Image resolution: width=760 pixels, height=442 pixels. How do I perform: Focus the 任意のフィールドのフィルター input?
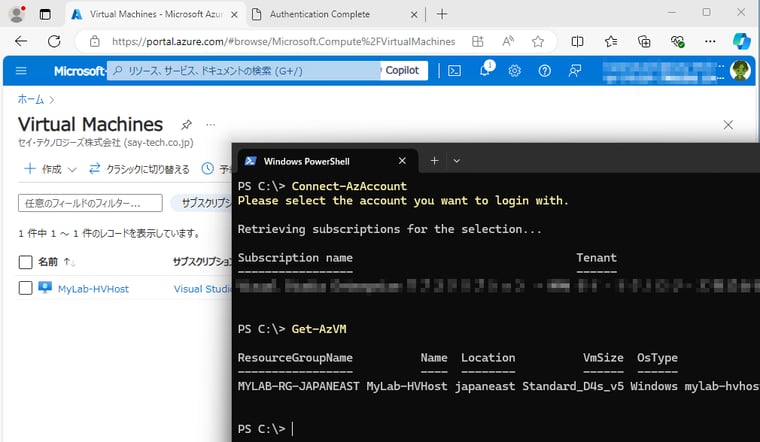[x=90, y=203]
